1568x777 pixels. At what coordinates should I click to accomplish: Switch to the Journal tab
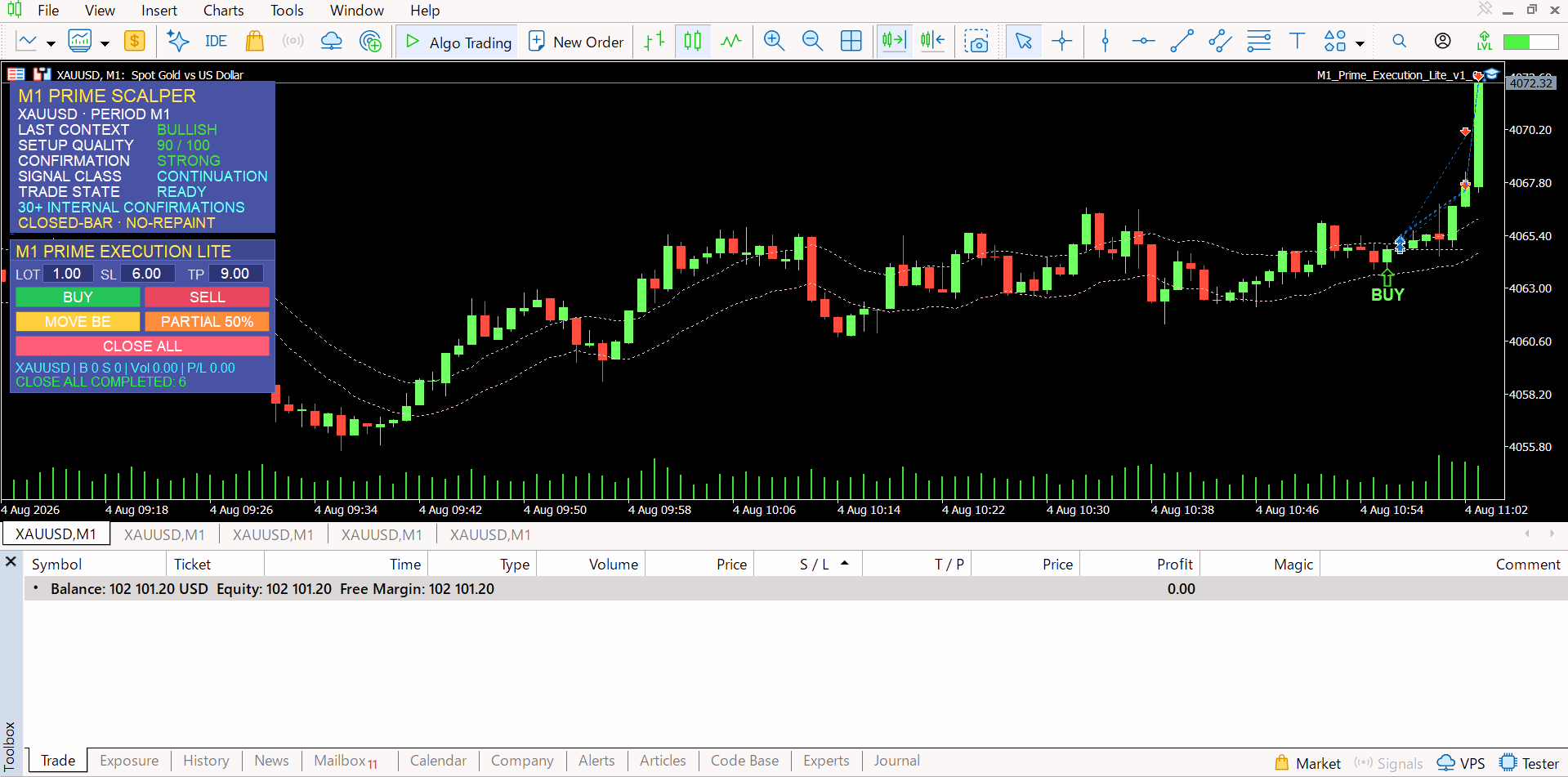click(x=896, y=761)
